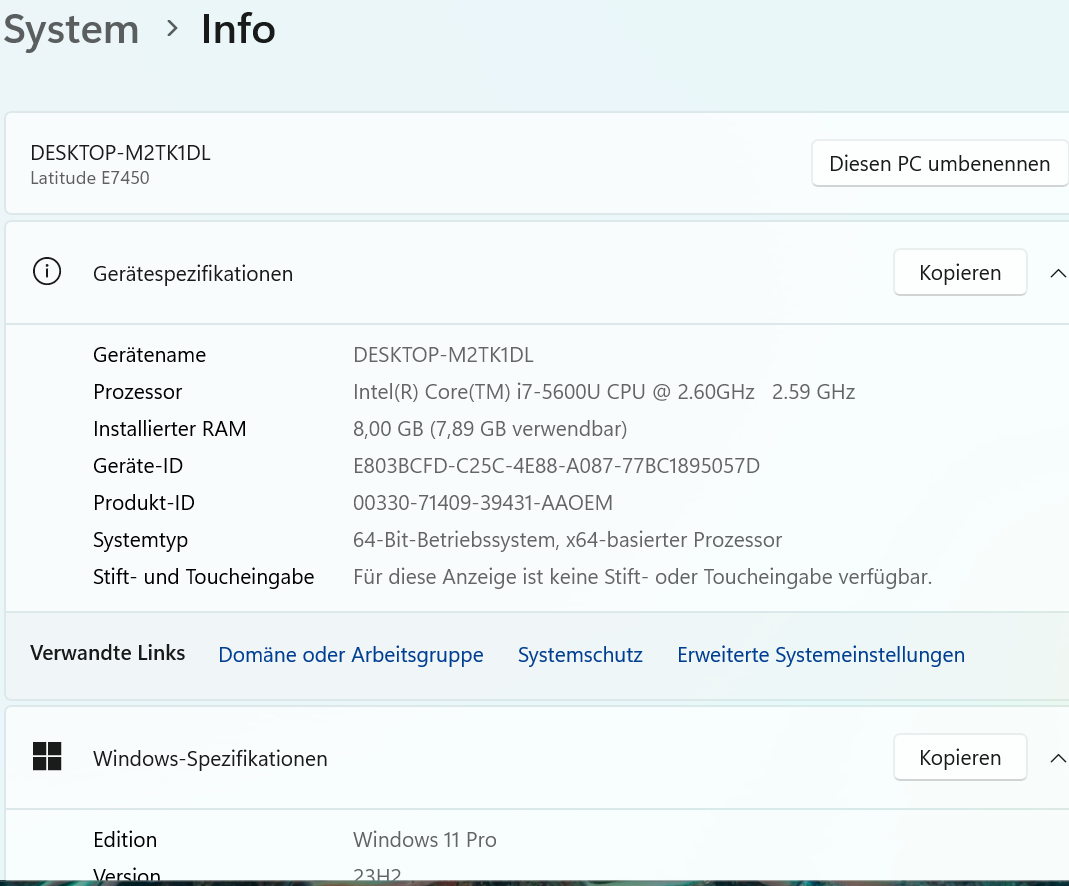1069x886 pixels.
Task: Select the Geräte-ID value E803BCFD-C25C
Action: pos(556,465)
